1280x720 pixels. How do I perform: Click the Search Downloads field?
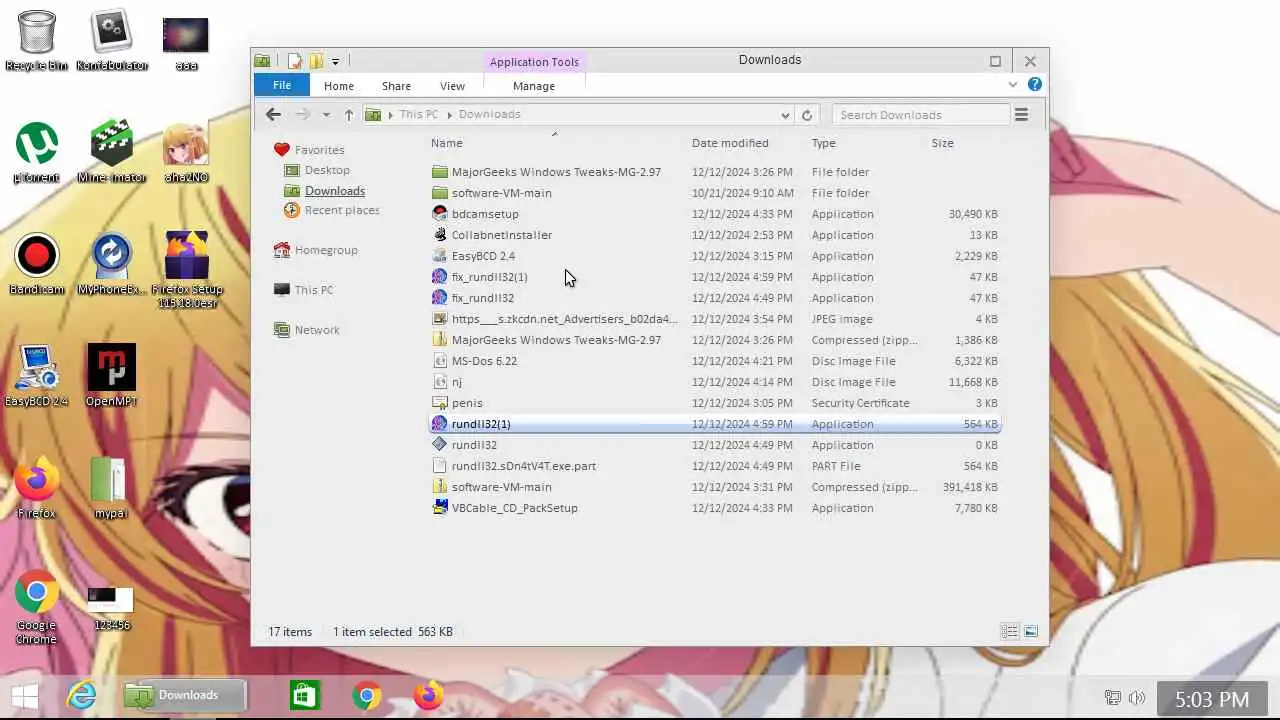pyautogui.click(x=920, y=115)
